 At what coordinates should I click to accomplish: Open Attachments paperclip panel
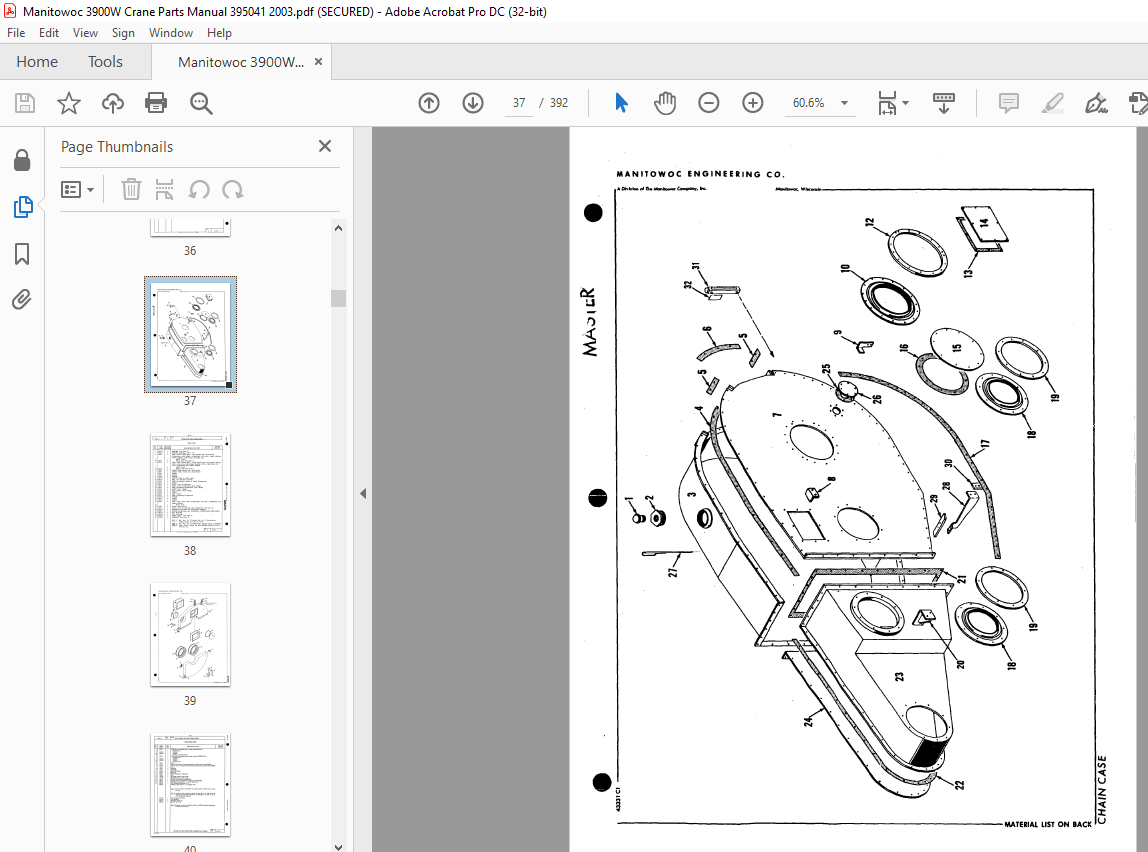(22, 299)
